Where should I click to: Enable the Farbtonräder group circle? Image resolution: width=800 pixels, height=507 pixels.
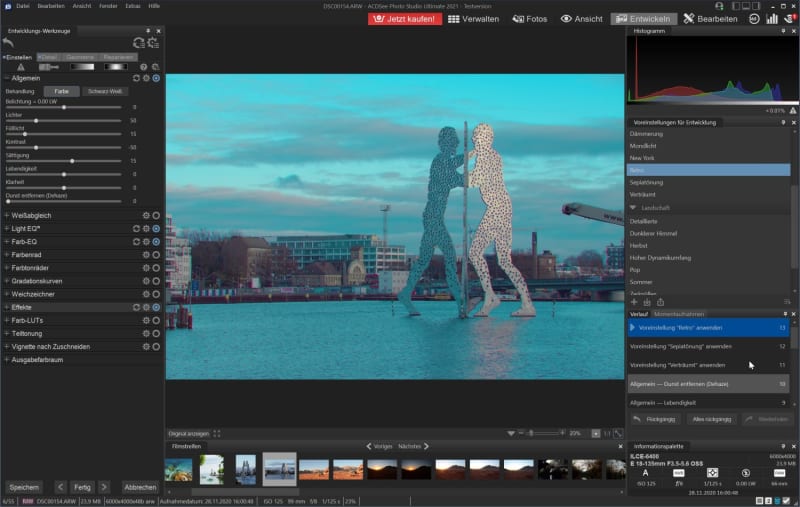pos(156,268)
